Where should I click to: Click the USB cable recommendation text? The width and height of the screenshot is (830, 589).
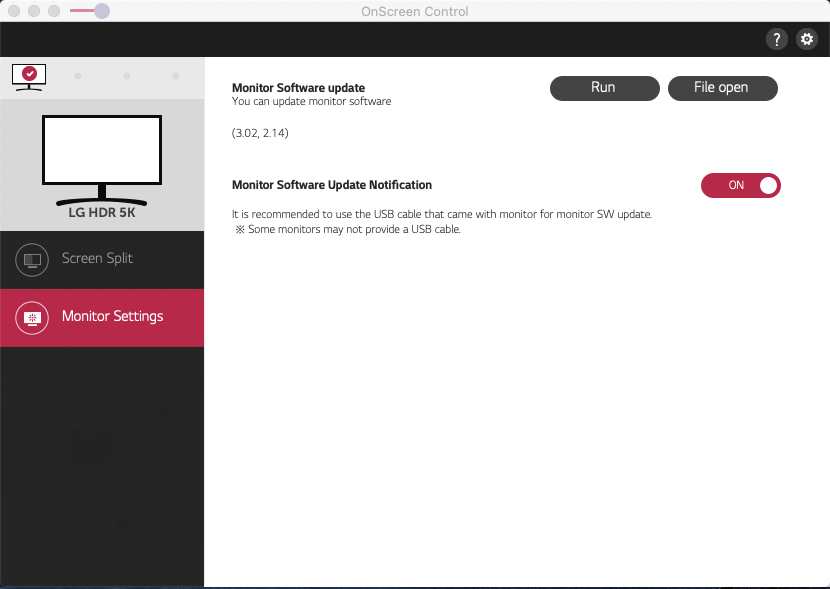[x=442, y=214]
